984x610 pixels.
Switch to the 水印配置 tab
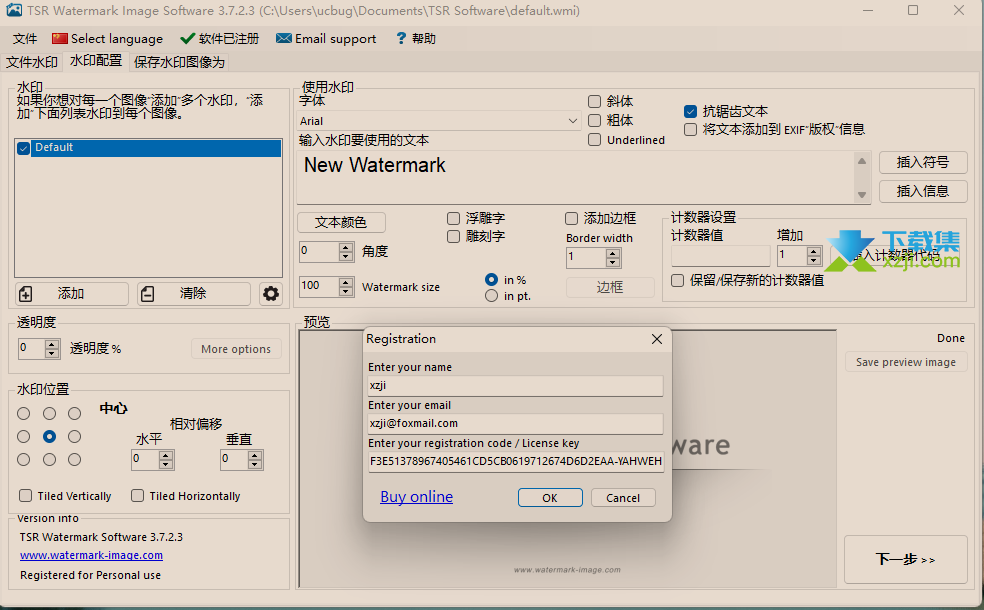(96, 61)
